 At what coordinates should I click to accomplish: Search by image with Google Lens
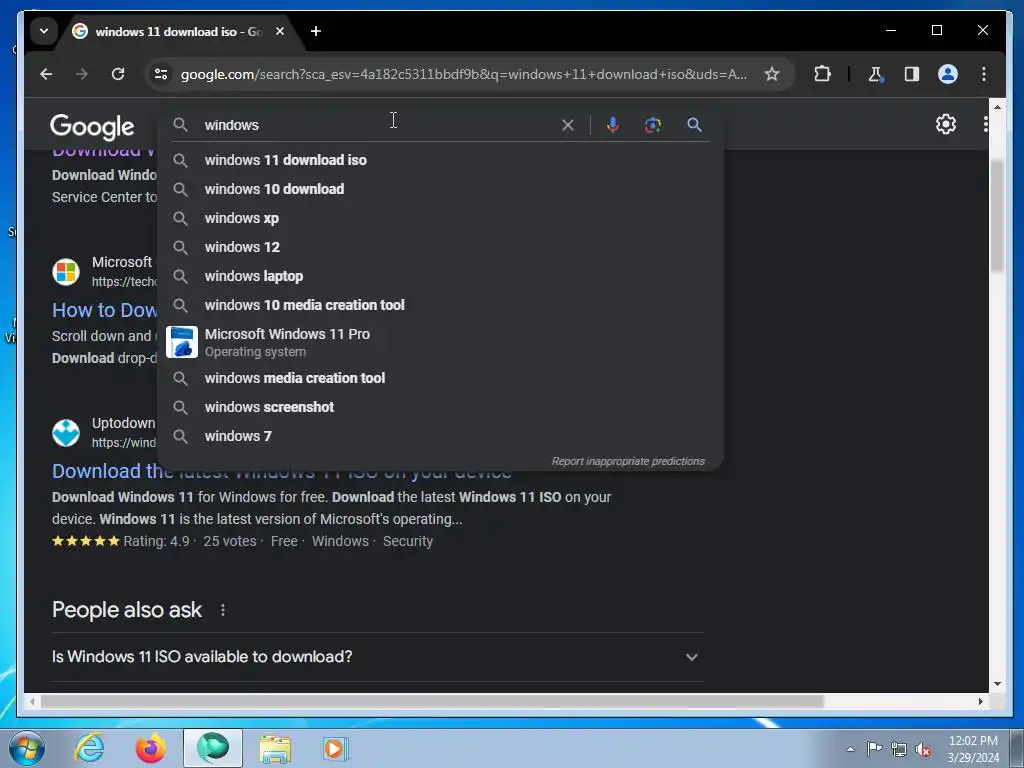coord(652,125)
